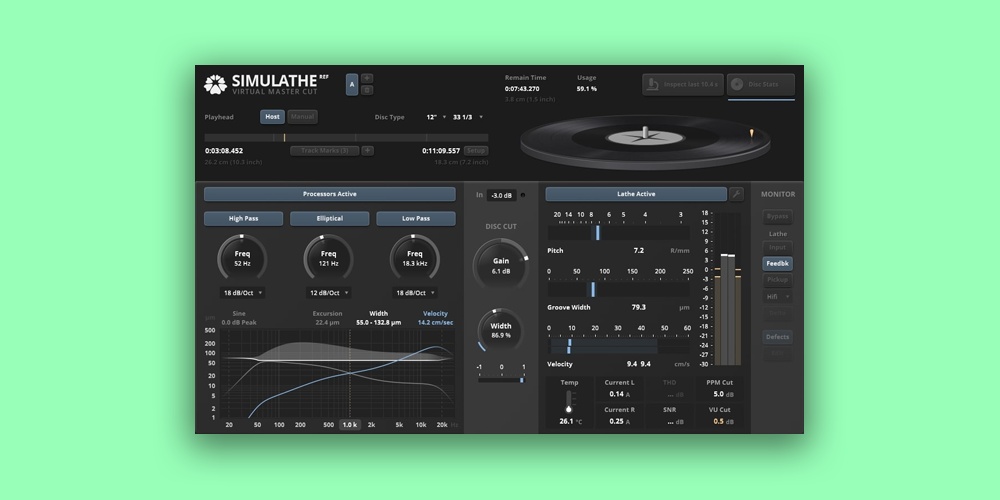The width and height of the screenshot is (1000, 500).
Task: Click the Delta monitor button
Action: (x=777, y=313)
